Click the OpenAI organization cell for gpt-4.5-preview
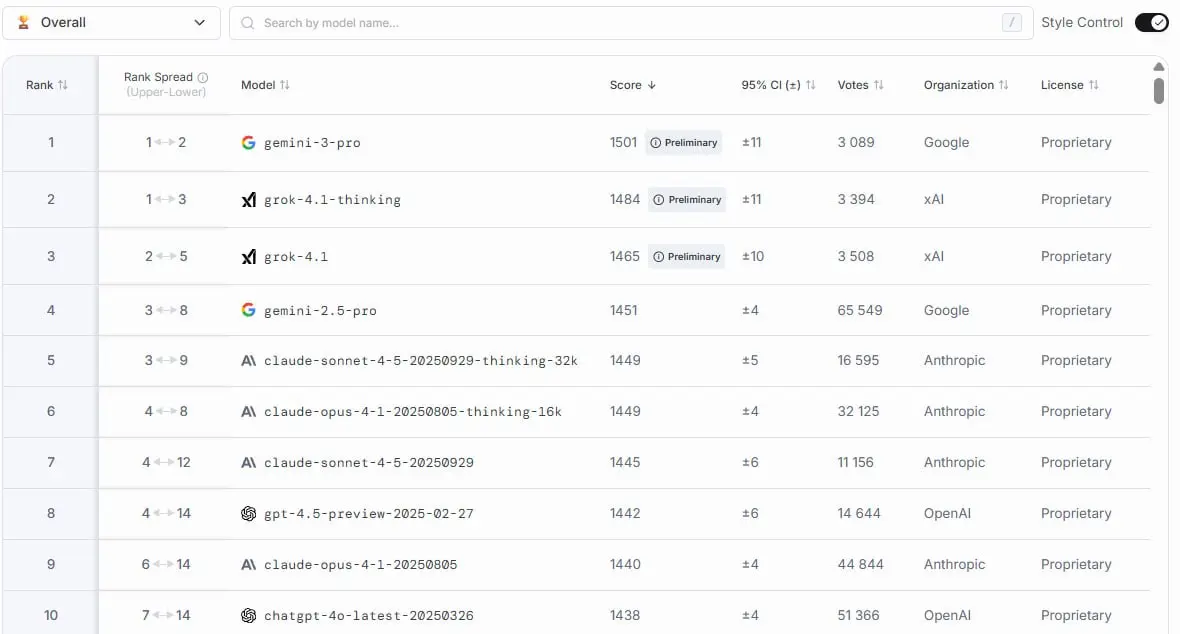Image resolution: width=1180 pixels, height=634 pixels. pyautogui.click(x=947, y=514)
